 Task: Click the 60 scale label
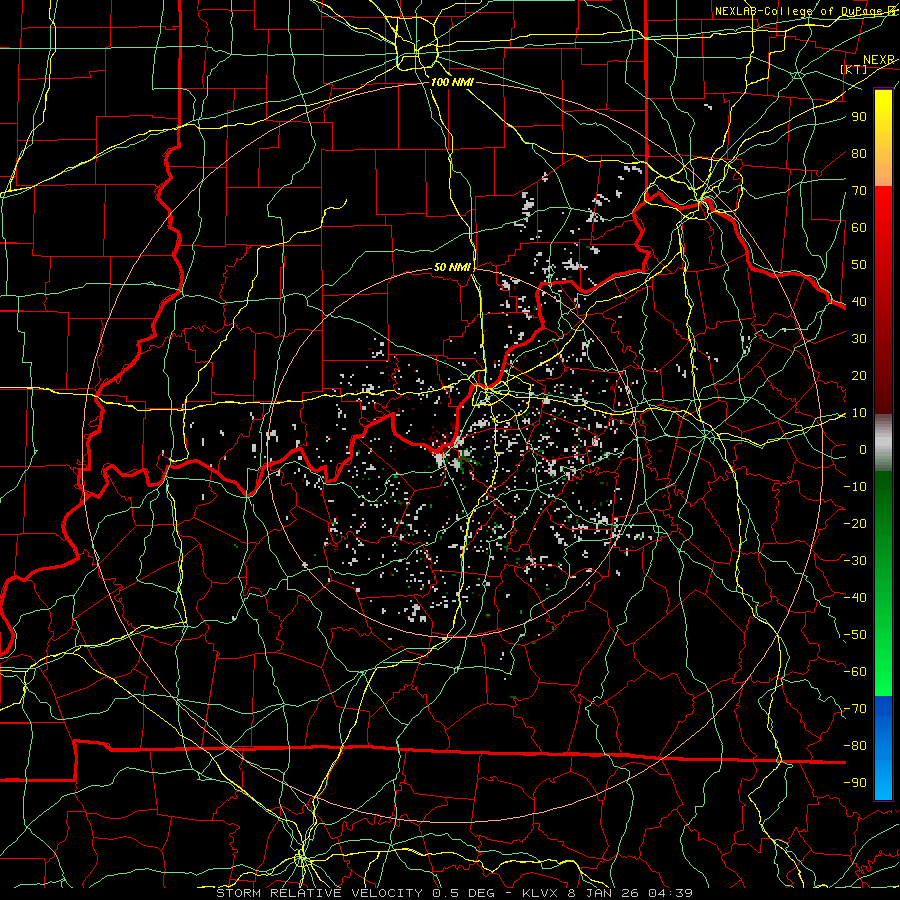[859, 227]
